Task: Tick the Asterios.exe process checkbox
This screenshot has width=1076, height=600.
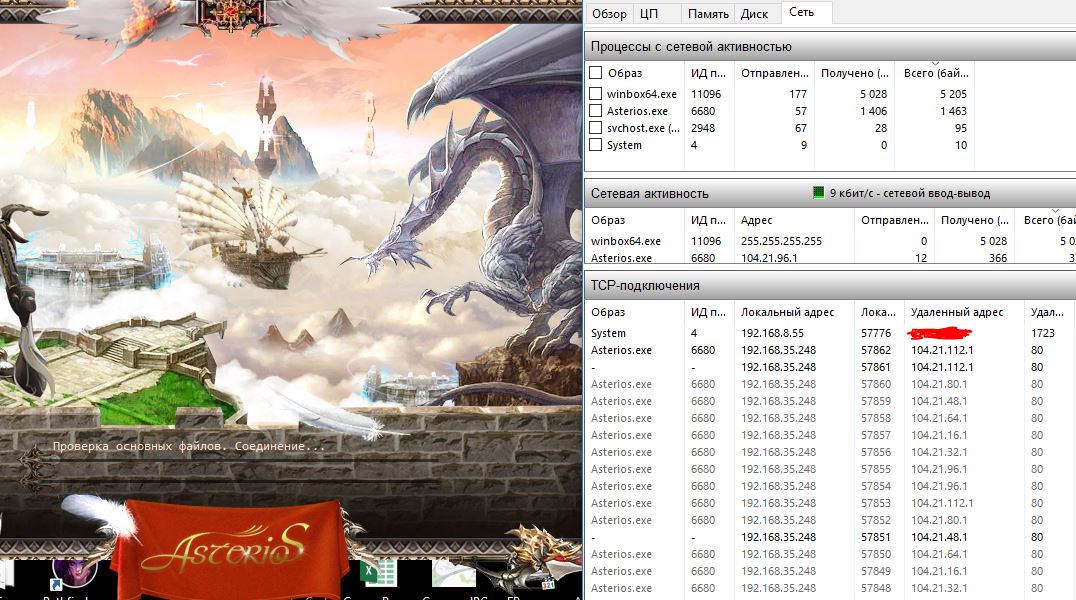Action: [x=596, y=111]
